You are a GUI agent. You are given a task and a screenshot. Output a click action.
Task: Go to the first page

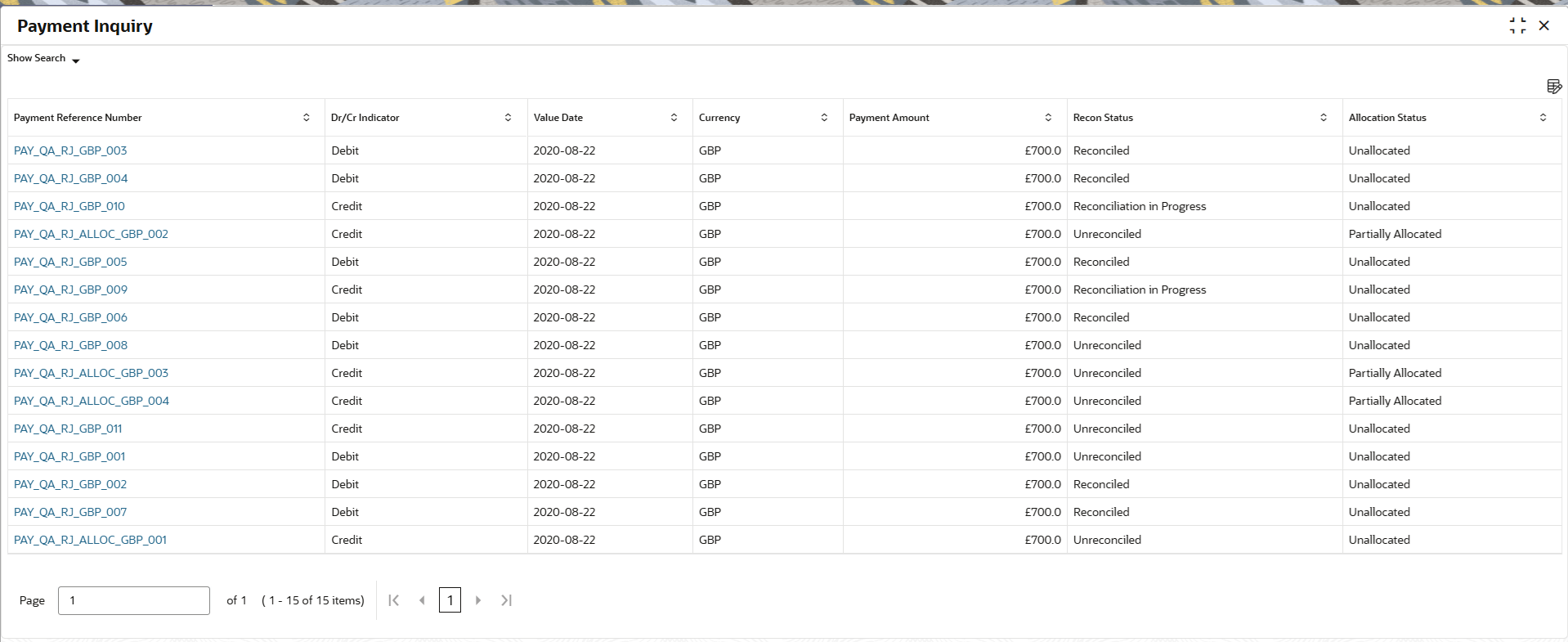(394, 600)
